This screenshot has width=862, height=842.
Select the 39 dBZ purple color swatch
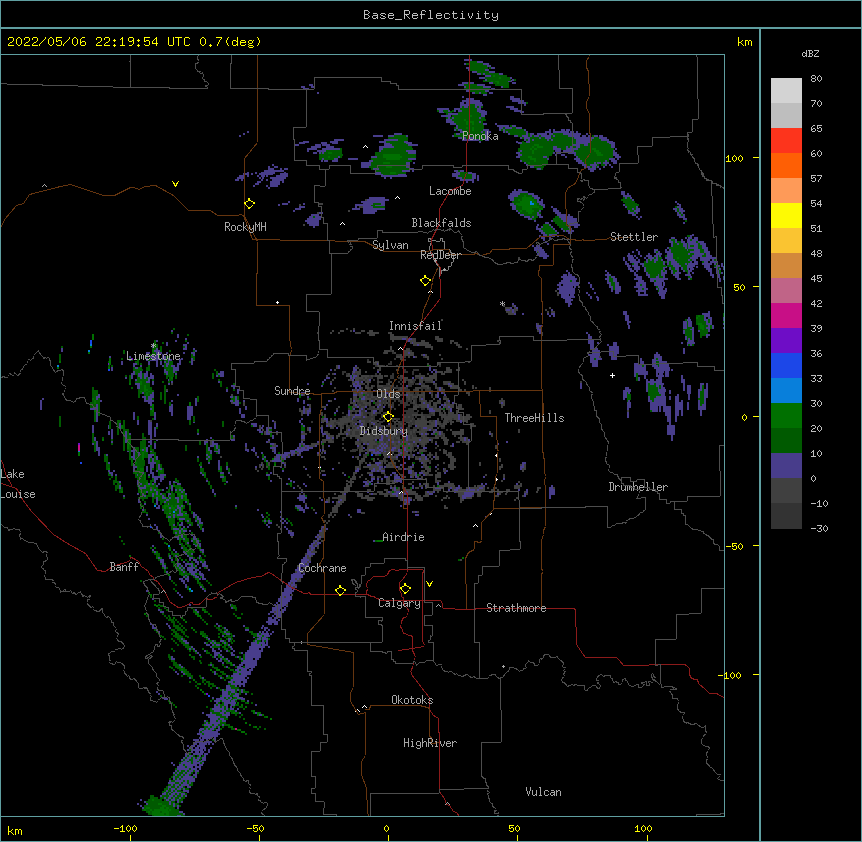tap(786, 340)
